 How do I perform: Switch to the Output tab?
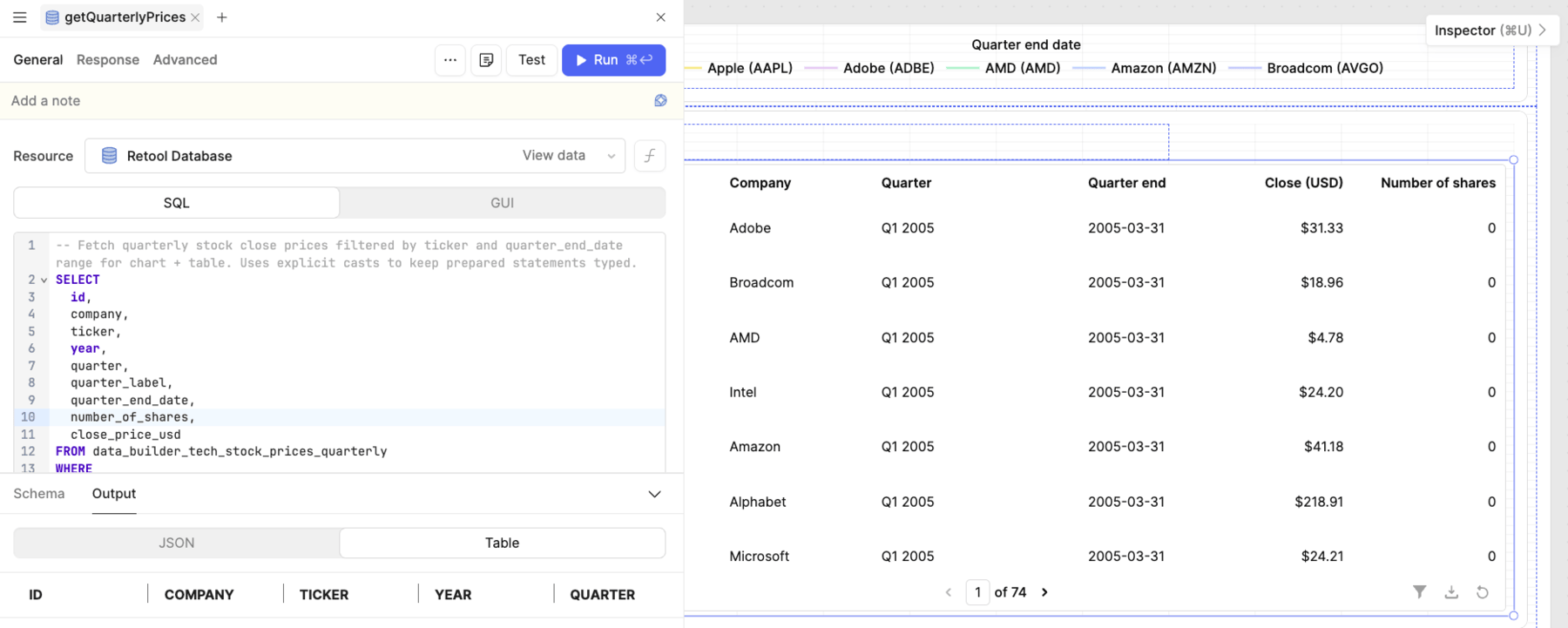tap(114, 494)
